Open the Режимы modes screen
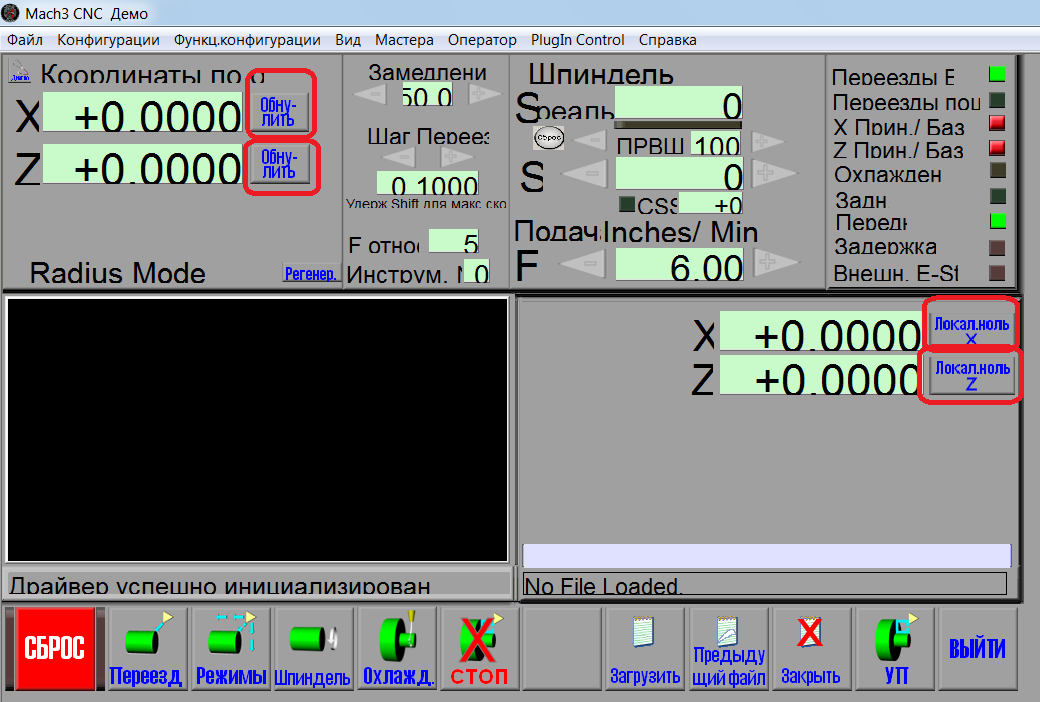1040x702 pixels. [x=231, y=648]
